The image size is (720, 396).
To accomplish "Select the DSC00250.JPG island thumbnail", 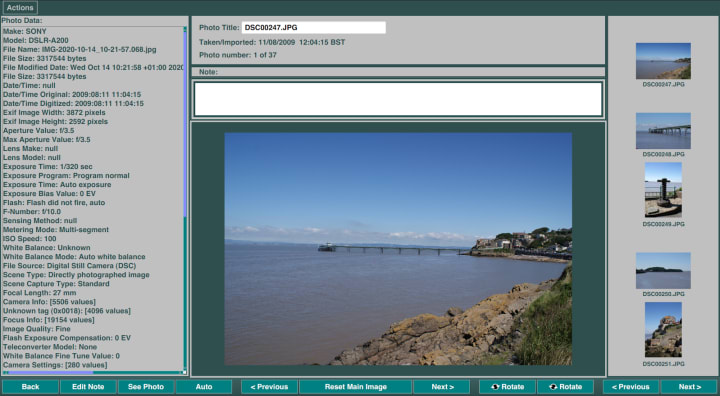I will coord(663,271).
